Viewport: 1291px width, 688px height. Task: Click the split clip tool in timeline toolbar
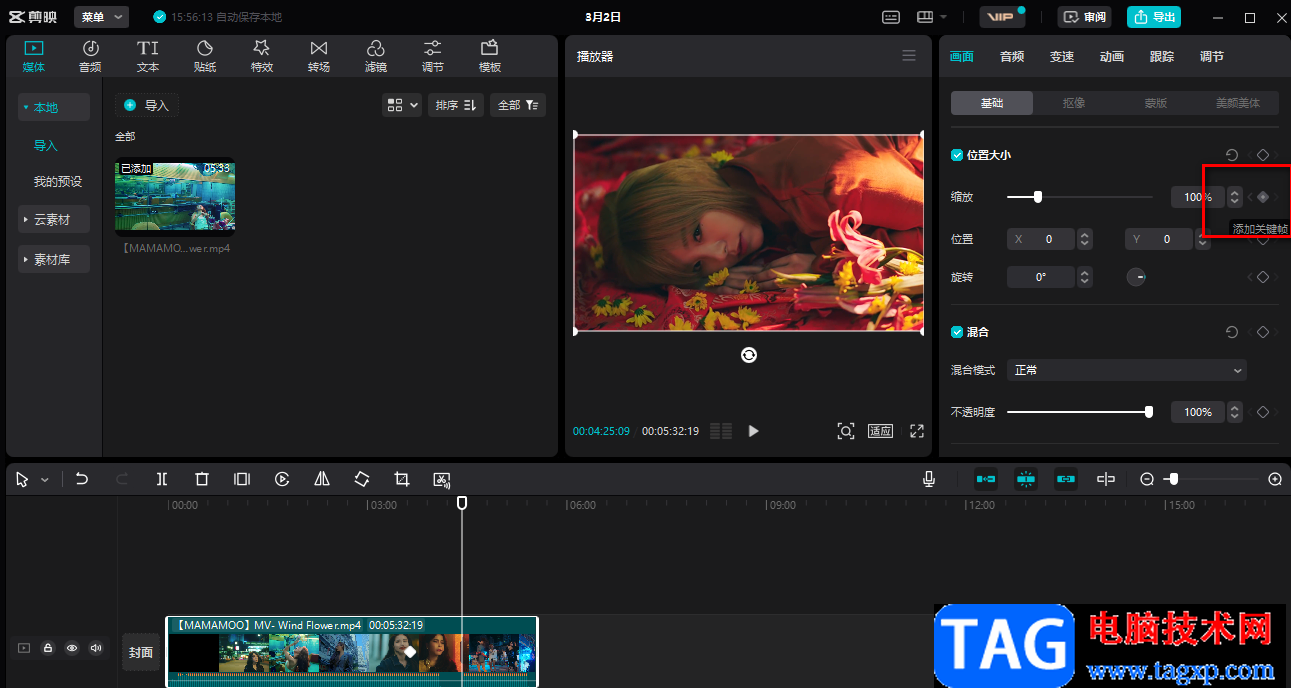tap(162, 479)
